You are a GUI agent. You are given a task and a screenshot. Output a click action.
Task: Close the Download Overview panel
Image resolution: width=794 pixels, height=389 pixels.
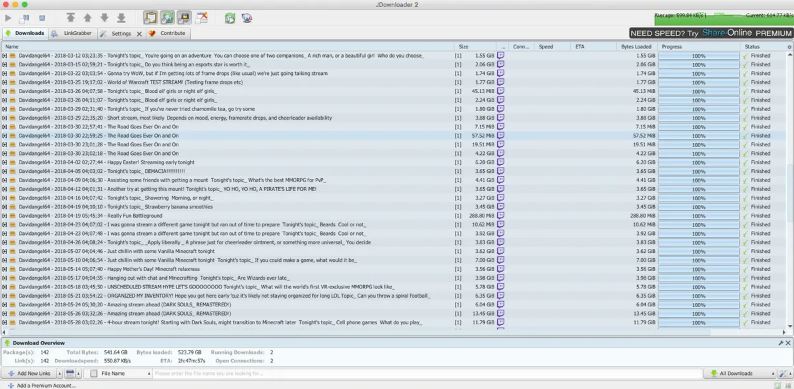788,343
